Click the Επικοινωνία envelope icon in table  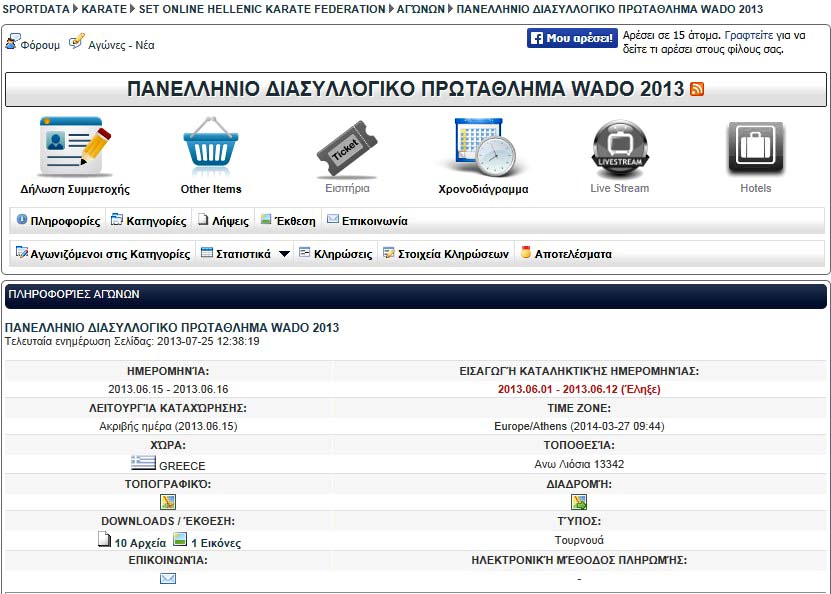point(168,578)
